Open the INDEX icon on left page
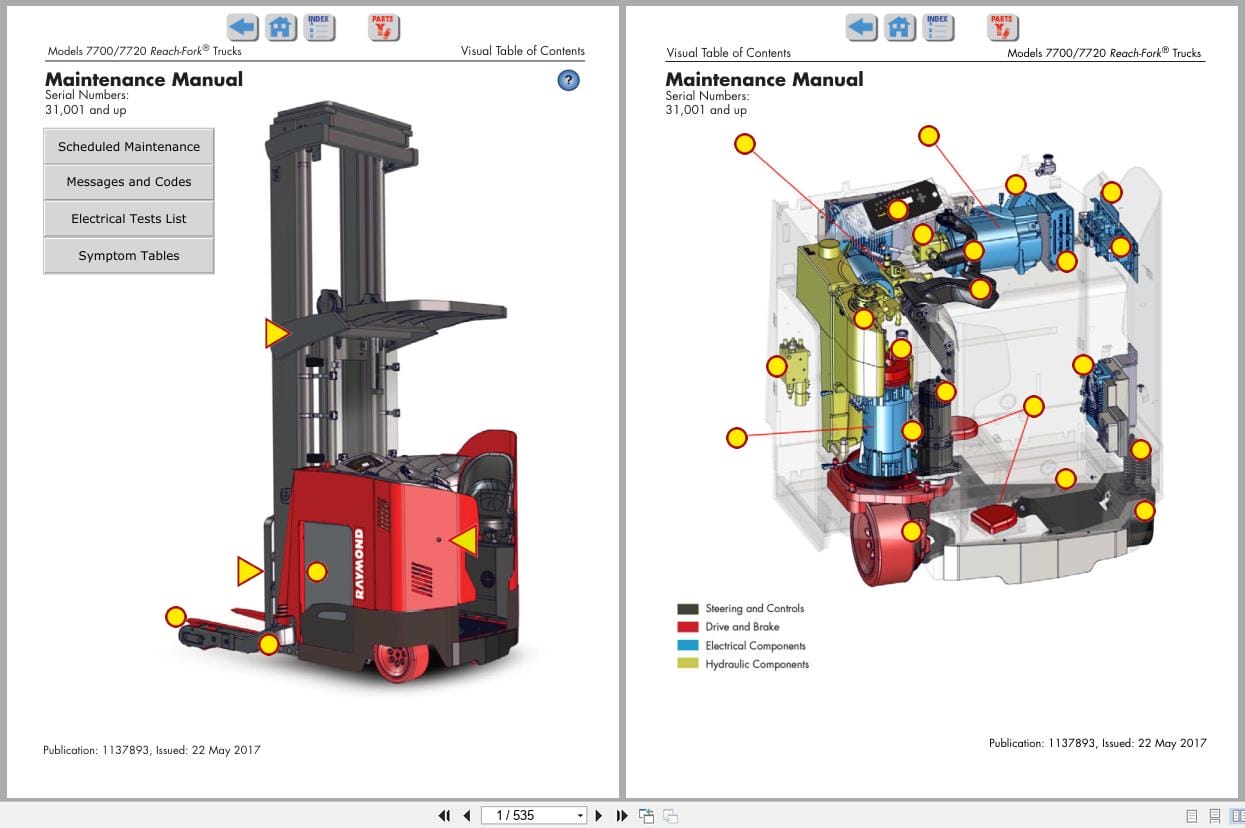 (319, 28)
